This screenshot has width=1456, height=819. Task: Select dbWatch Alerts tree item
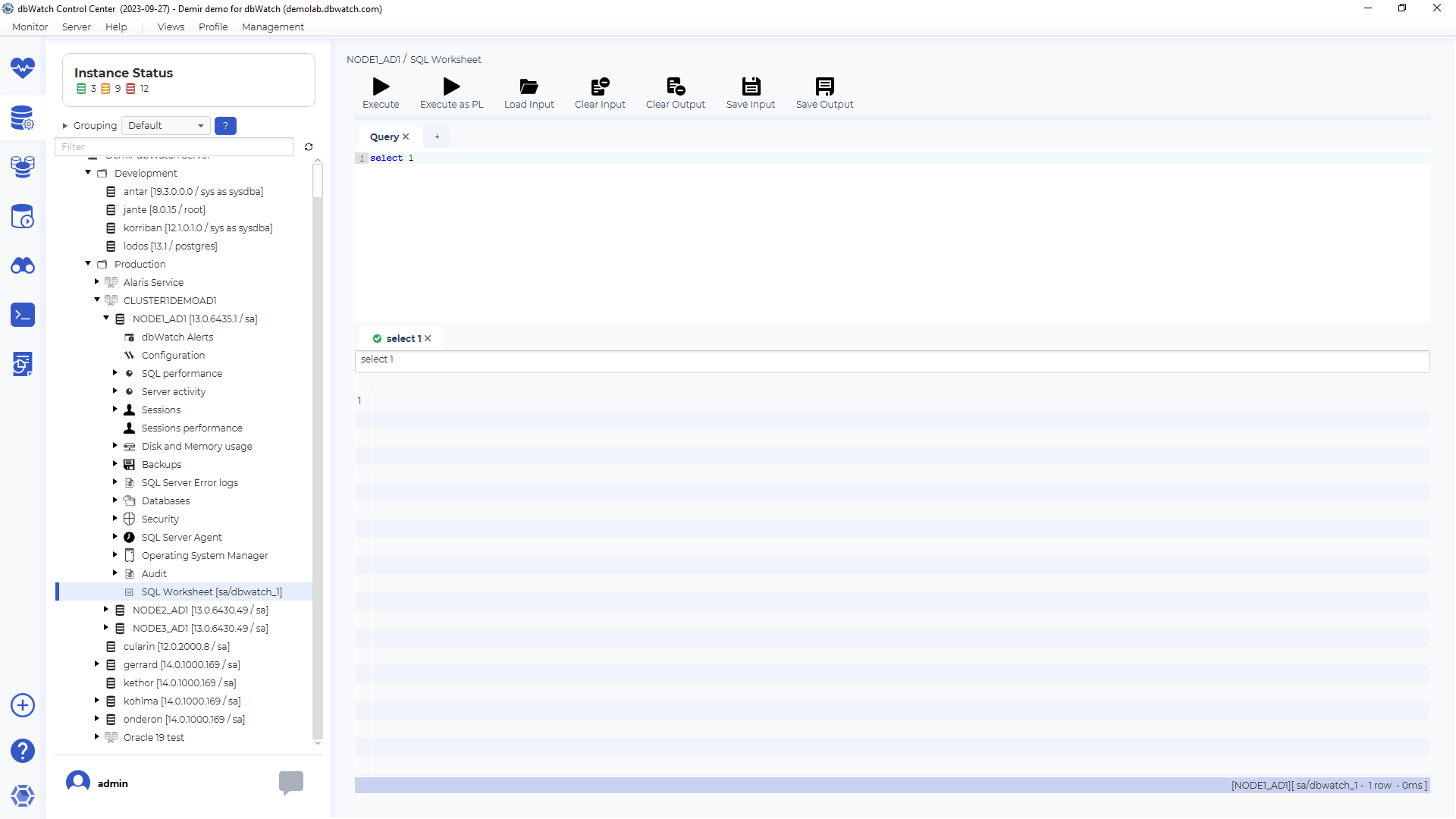click(x=177, y=337)
